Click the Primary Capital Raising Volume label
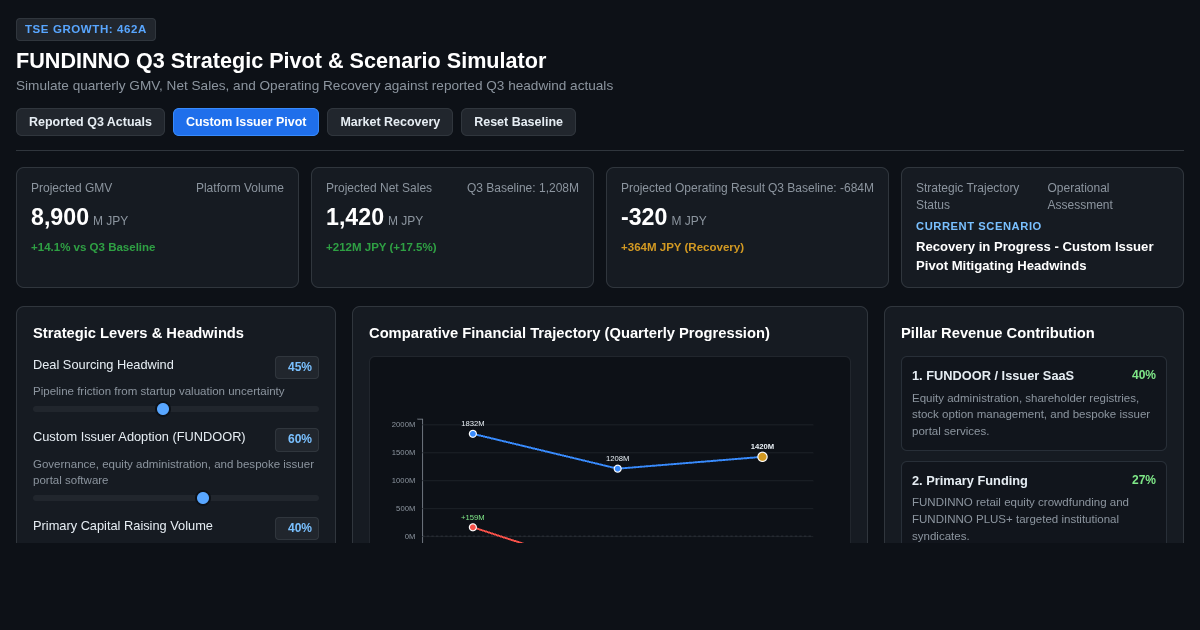Screen dimensions: 1200x630 coord(123,526)
